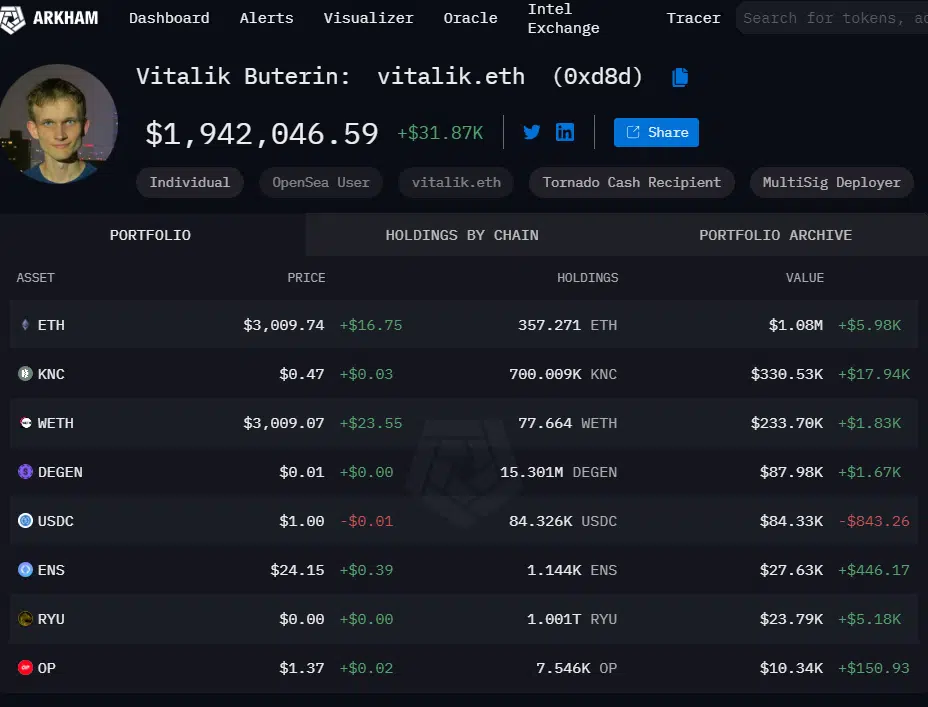Focus the token search field
The width and height of the screenshot is (928, 707).
834,18
